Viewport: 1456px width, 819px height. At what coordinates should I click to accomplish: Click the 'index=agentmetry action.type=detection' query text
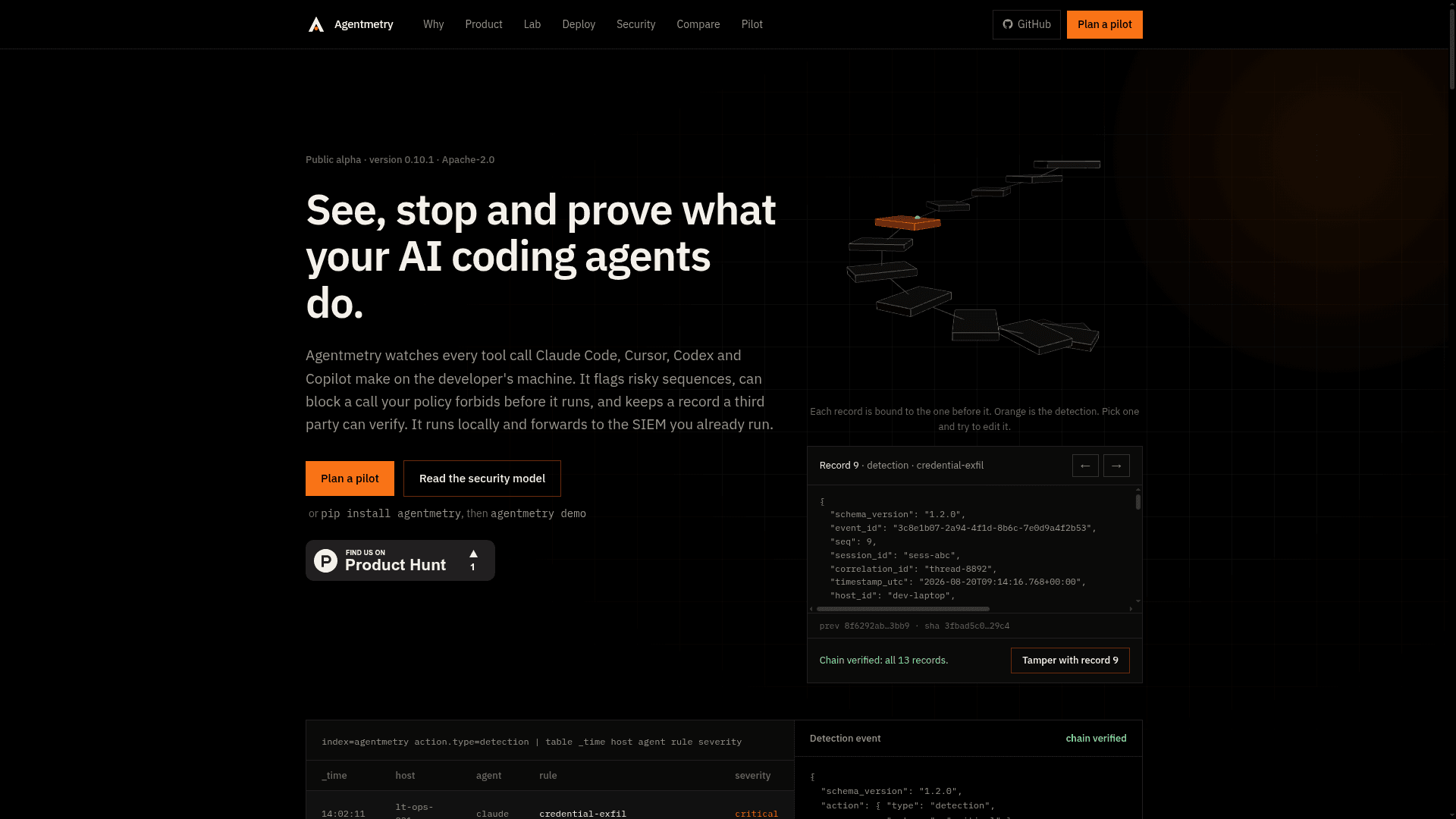click(425, 742)
